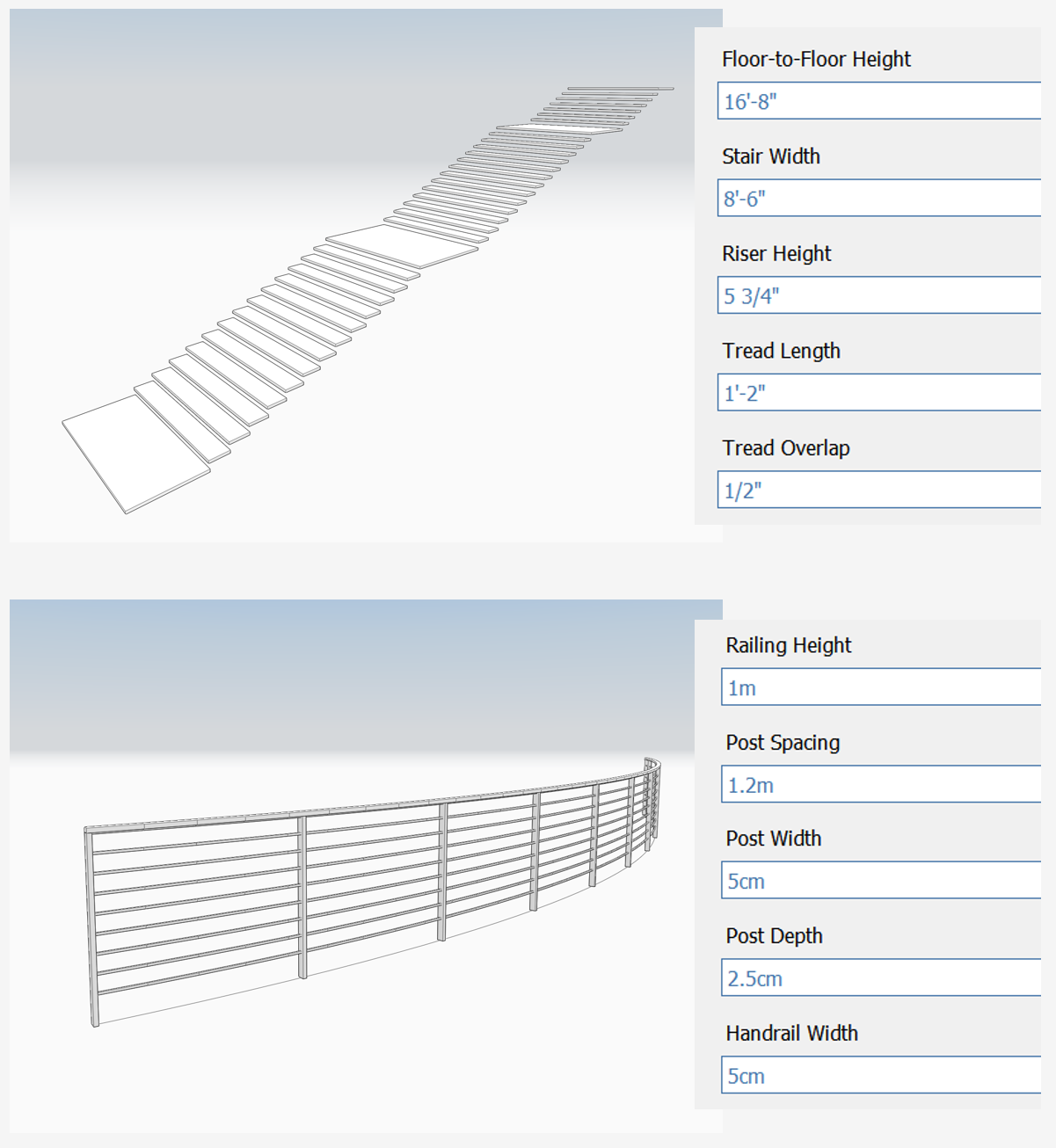
Task: Select the bottom landing of the staircase model
Action: pos(135,453)
